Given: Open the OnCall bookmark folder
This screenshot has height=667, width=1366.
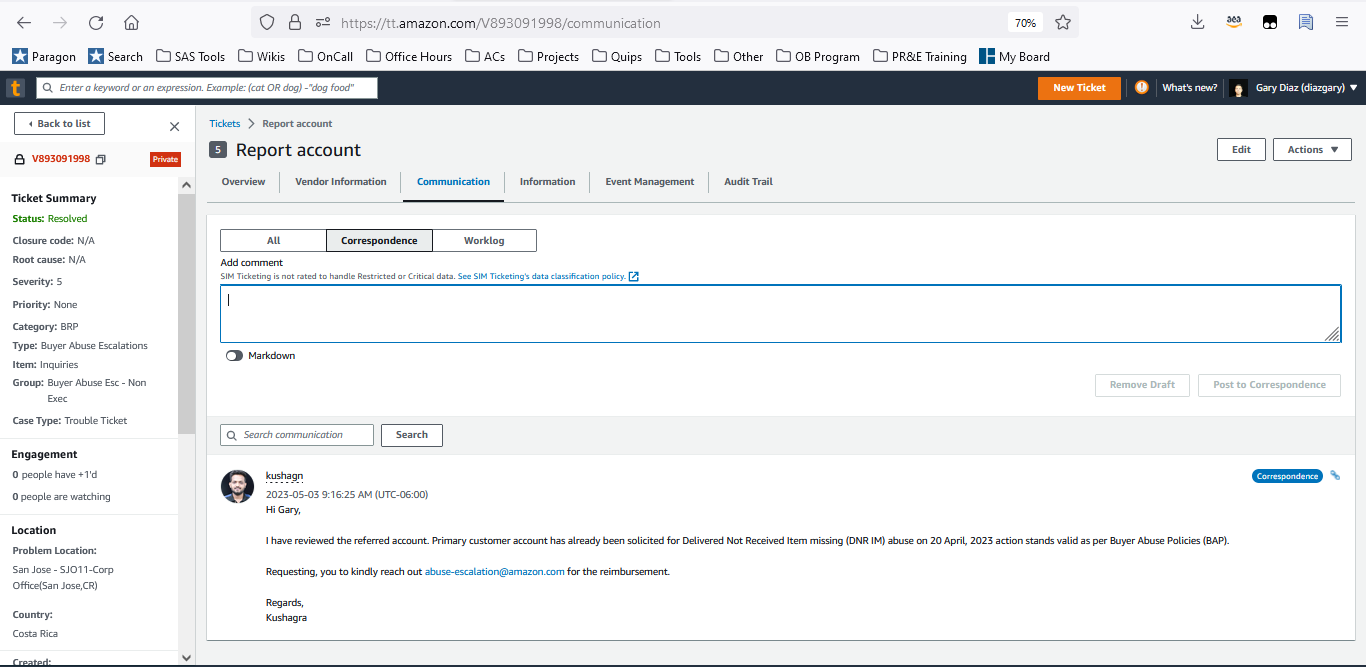Looking at the screenshot, I should (x=325, y=56).
